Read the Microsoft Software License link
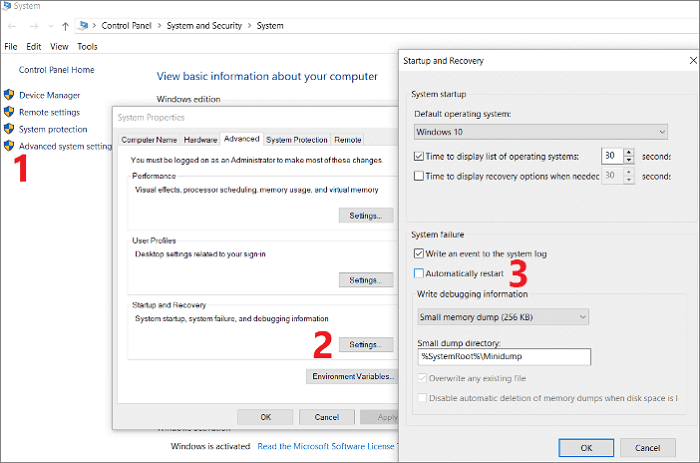The width and height of the screenshot is (700, 463). tap(327, 446)
